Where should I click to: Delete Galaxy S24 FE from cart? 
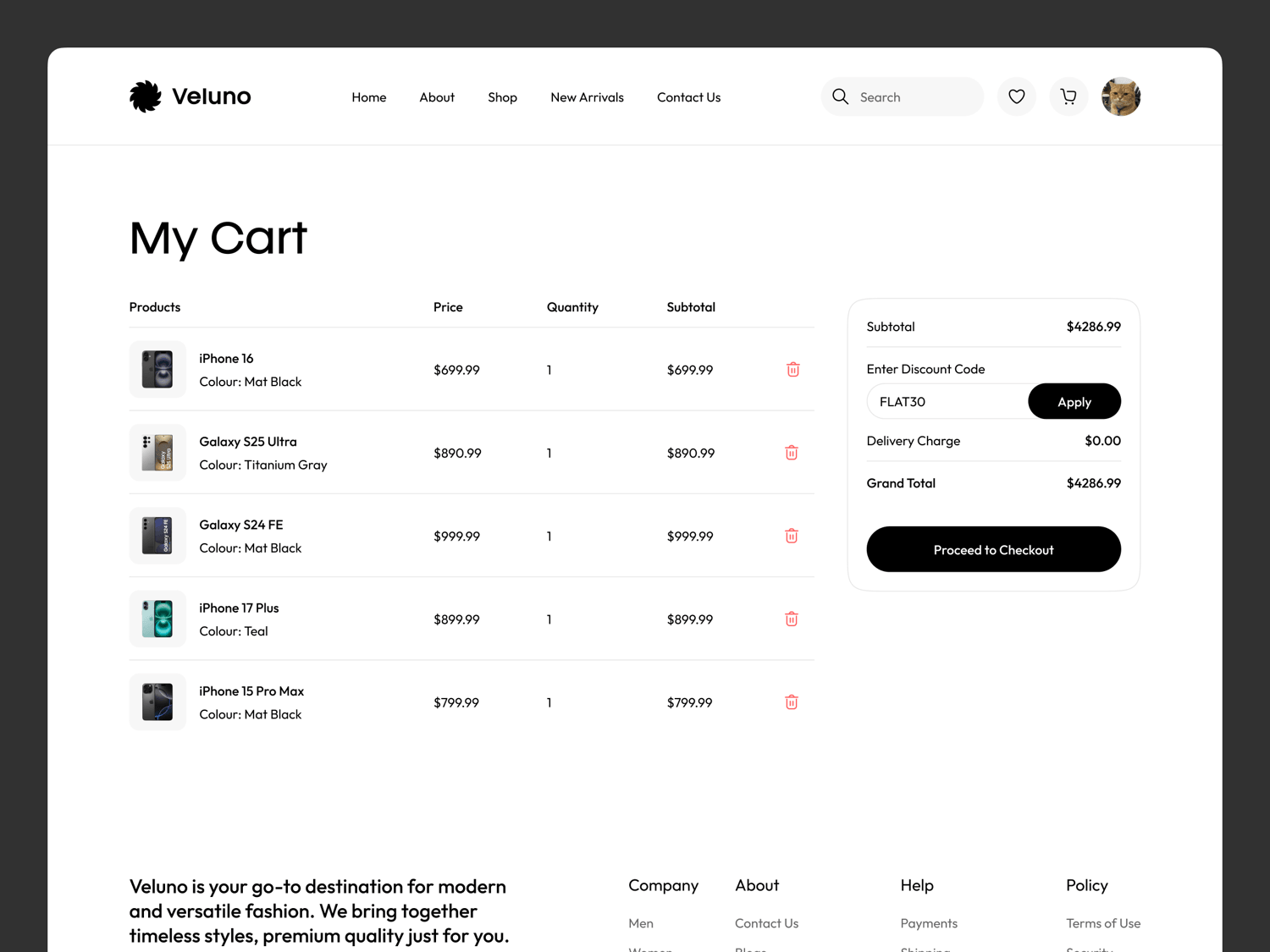click(x=792, y=536)
